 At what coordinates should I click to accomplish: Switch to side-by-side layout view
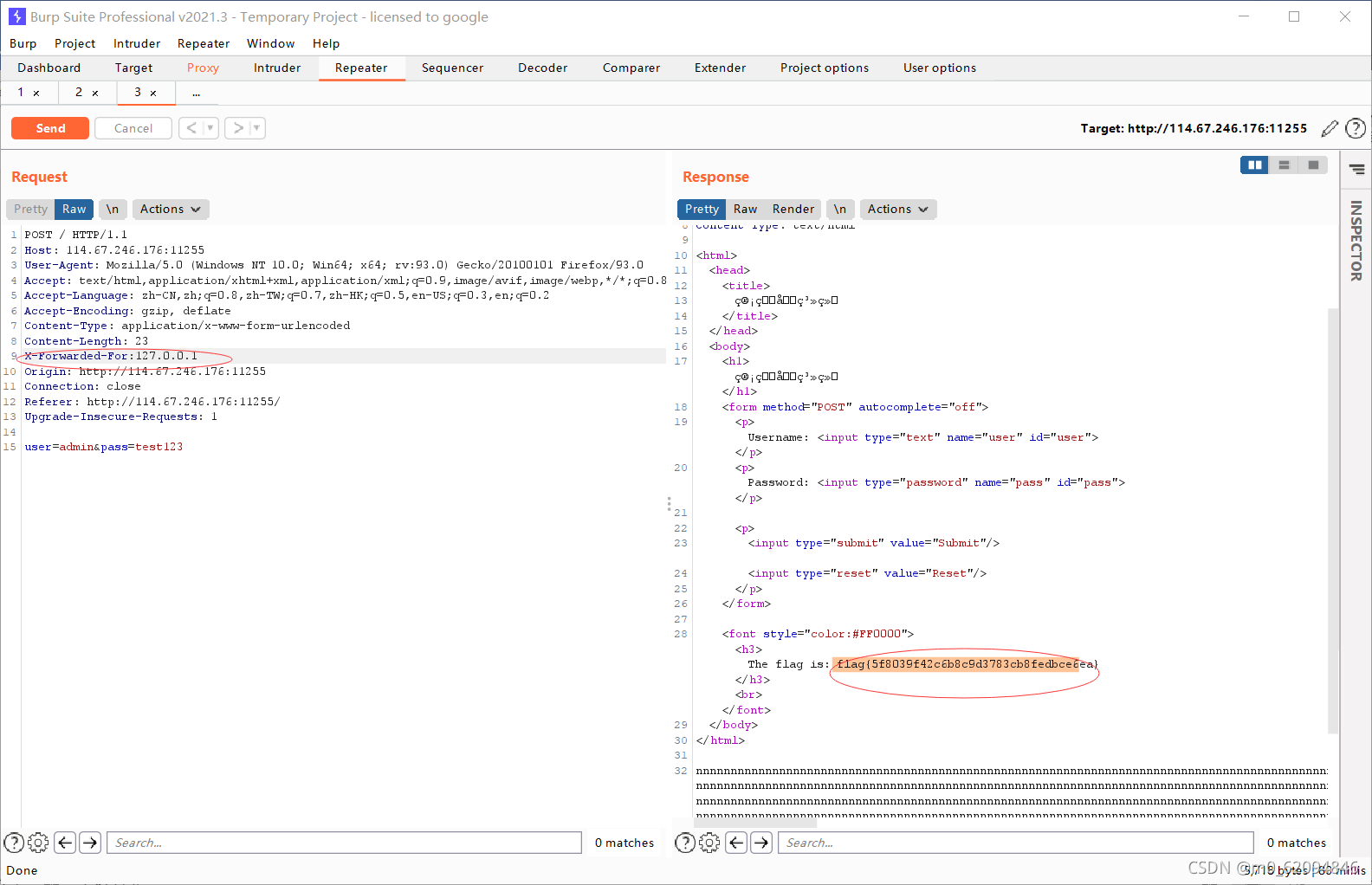pyautogui.click(x=1254, y=165)
